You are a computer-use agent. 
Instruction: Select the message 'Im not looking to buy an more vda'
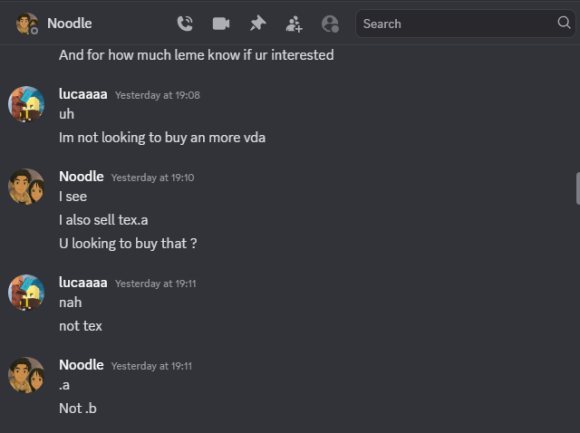pos(162,138)
